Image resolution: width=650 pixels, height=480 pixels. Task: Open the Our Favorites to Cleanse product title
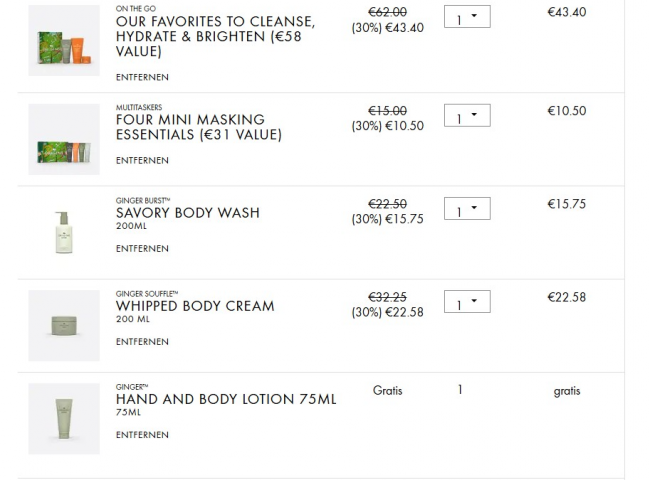pos(215,36)
